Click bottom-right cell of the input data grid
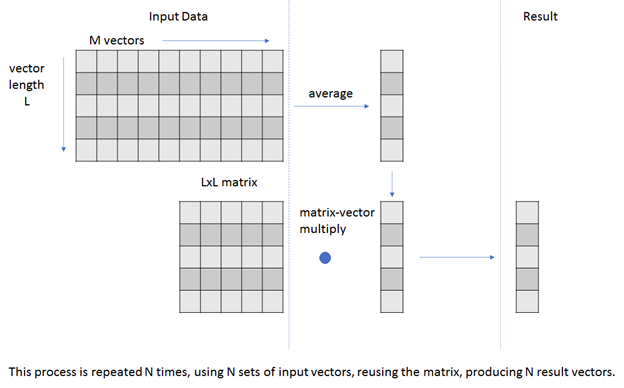 click(x=273, y=150)
